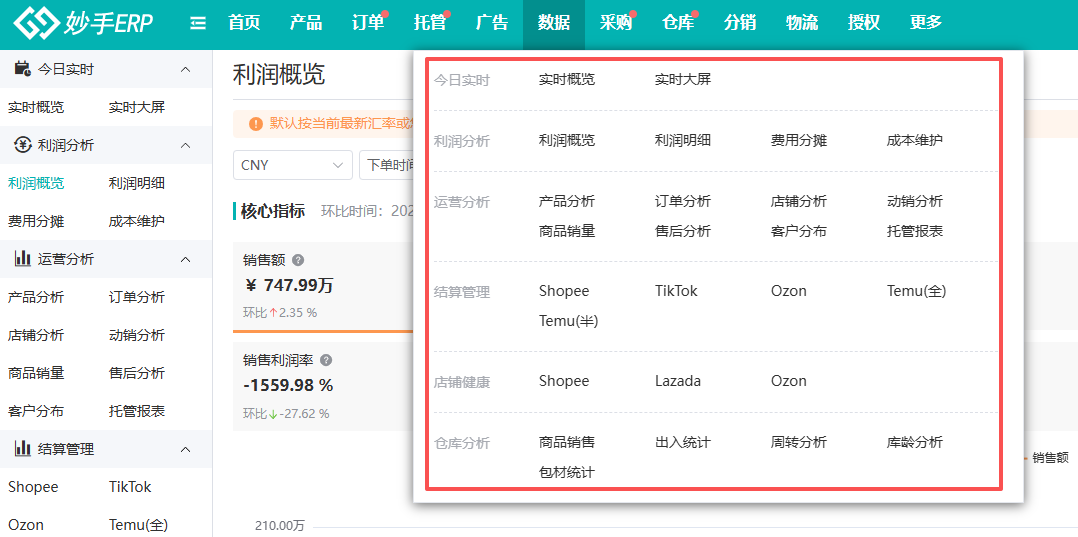Click the 销售额 metric card
The image size is (1078, 537).
click(322, 286)
